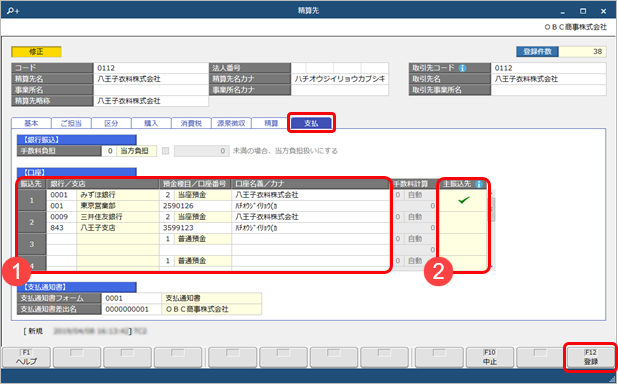Image resolution: width=618 pixels, height=384 pixels.
Task: Click the 支払通知書フォーム code 0001
Action: point(131,298)
